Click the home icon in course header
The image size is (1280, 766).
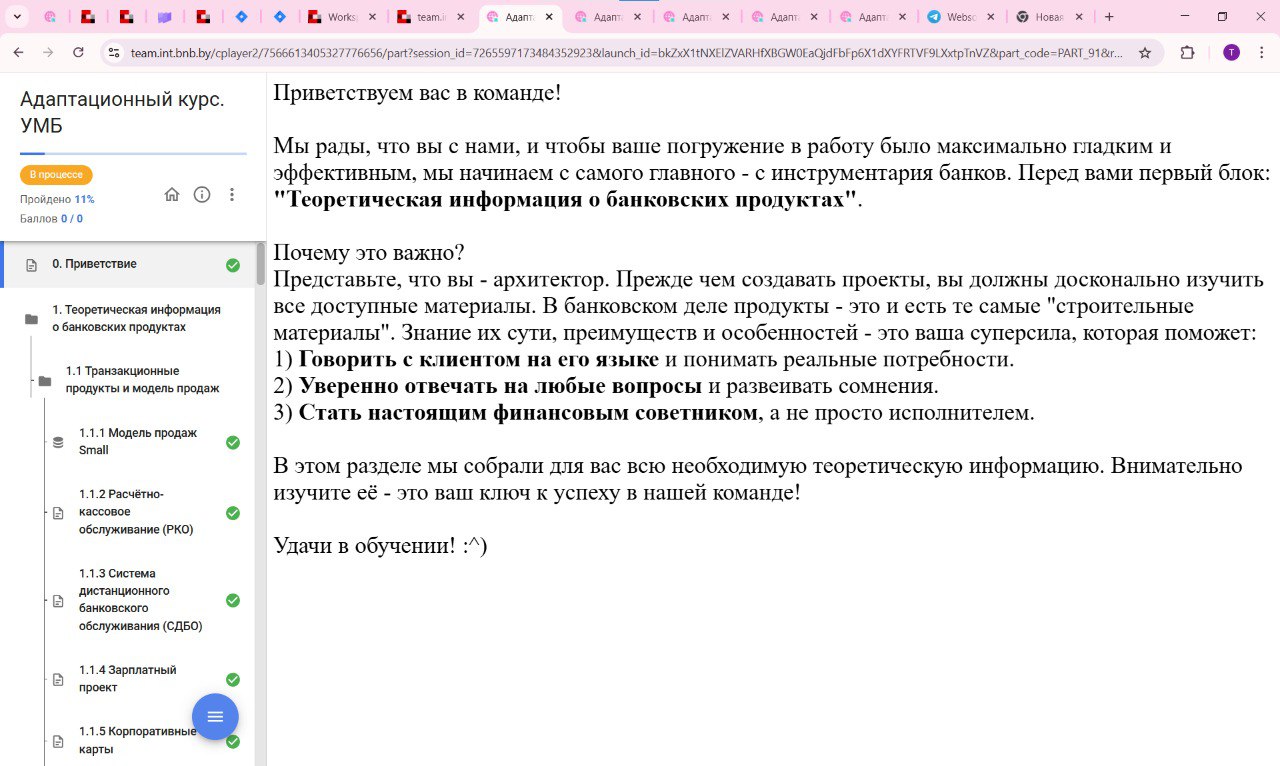click(x=172, y=195)
